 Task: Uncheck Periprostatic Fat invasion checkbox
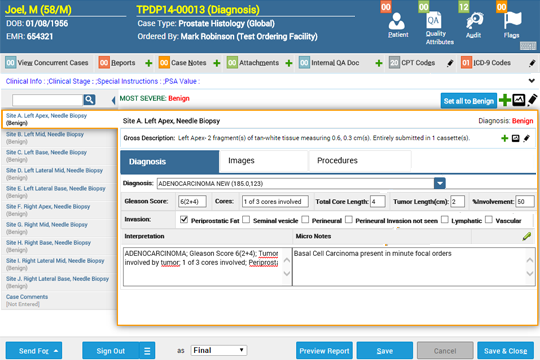(x=184, y=219)
